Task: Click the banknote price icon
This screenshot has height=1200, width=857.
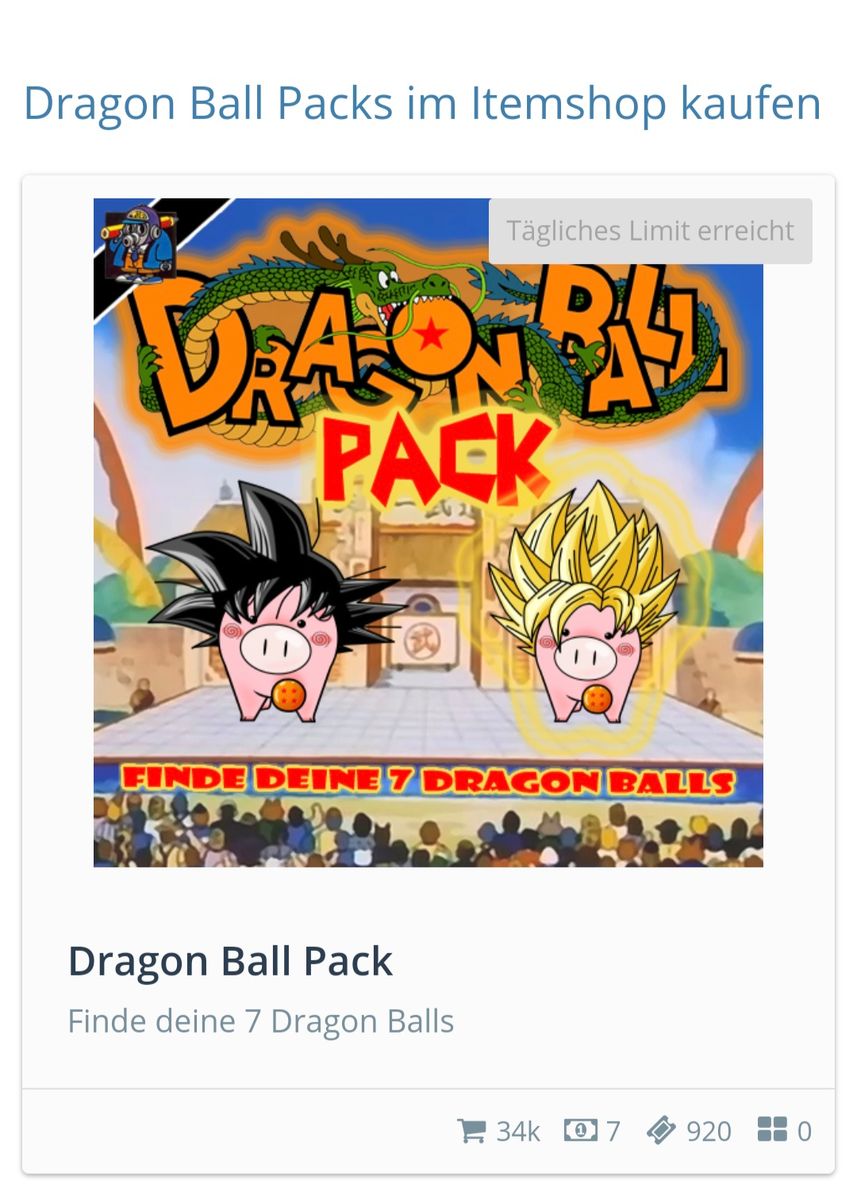Action: (x=580, y=1131)
